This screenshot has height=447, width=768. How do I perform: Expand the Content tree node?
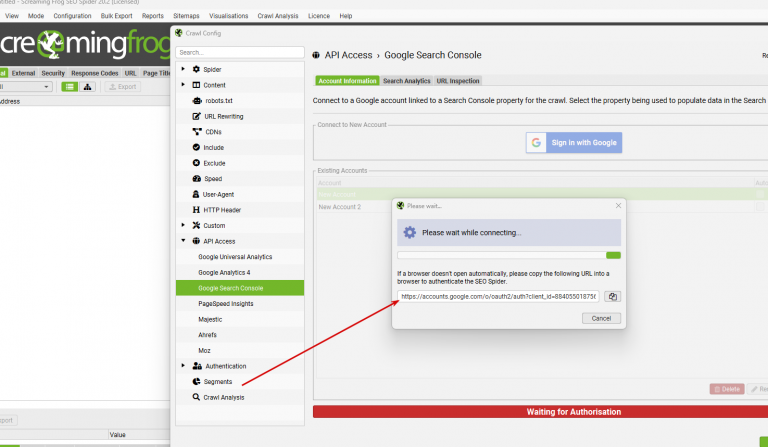point(183,85)
